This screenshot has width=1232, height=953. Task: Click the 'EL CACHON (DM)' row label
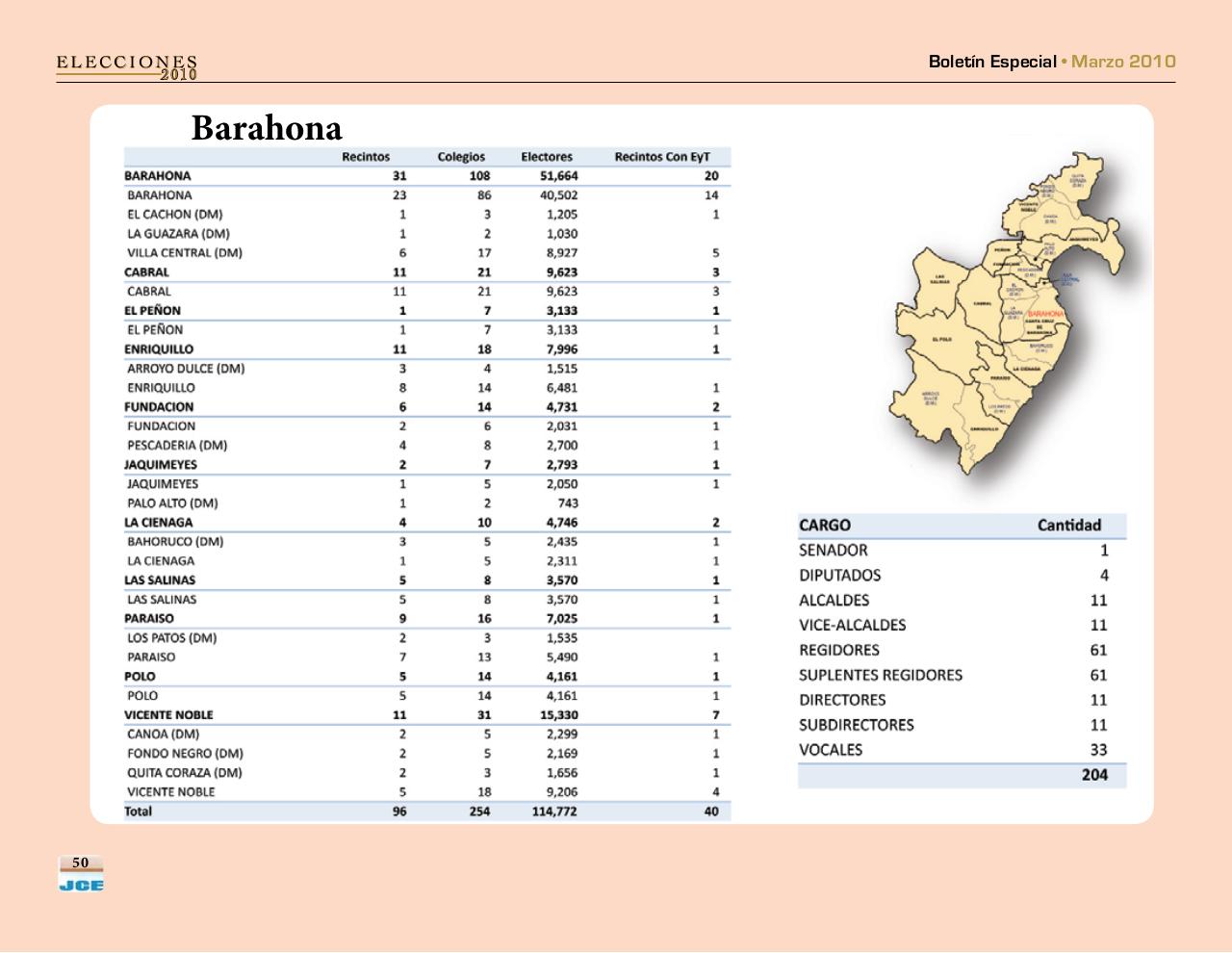(174, 215)
